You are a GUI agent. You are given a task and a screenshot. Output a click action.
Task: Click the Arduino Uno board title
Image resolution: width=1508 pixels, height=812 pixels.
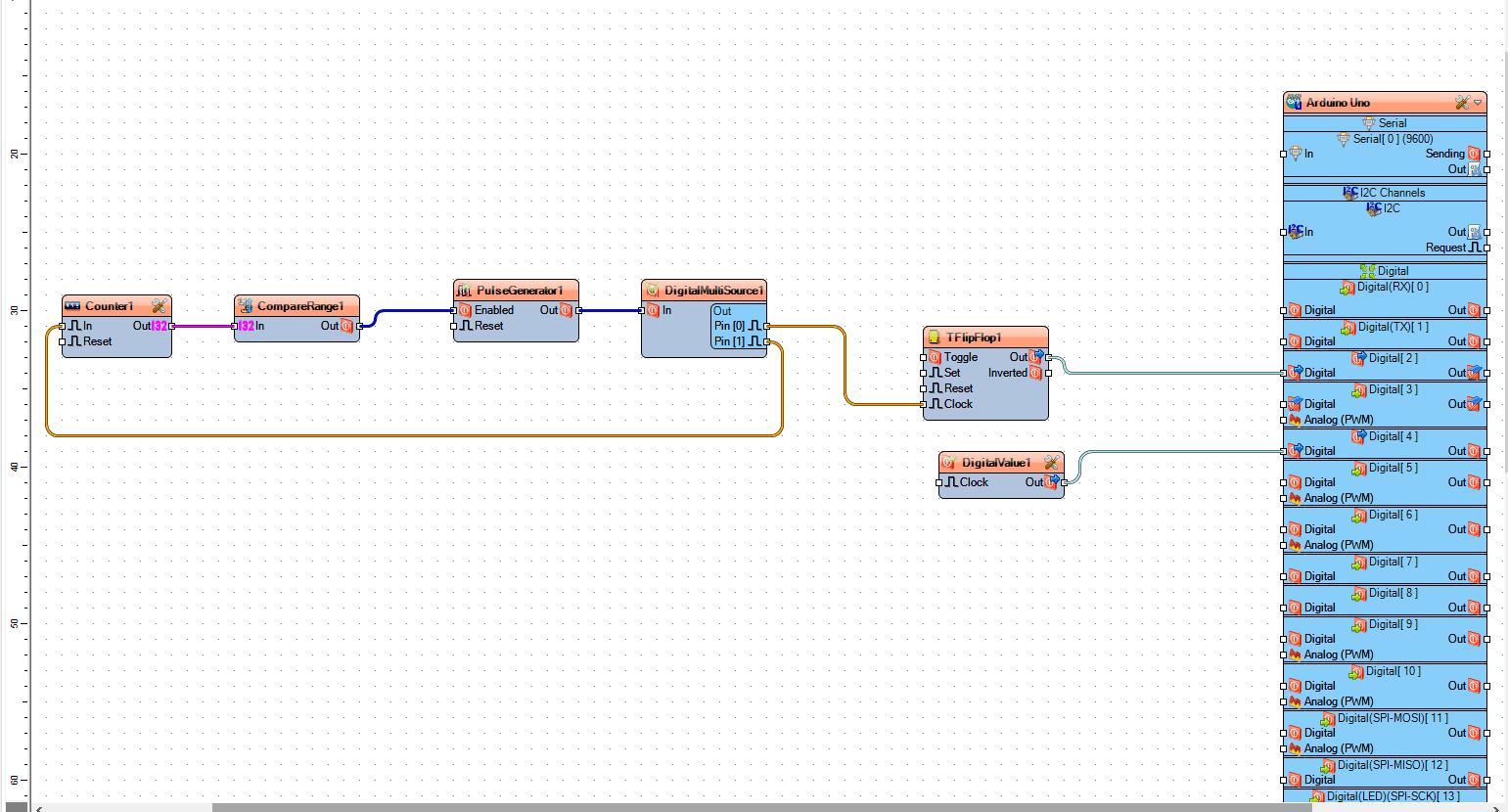pos(1338,103)
